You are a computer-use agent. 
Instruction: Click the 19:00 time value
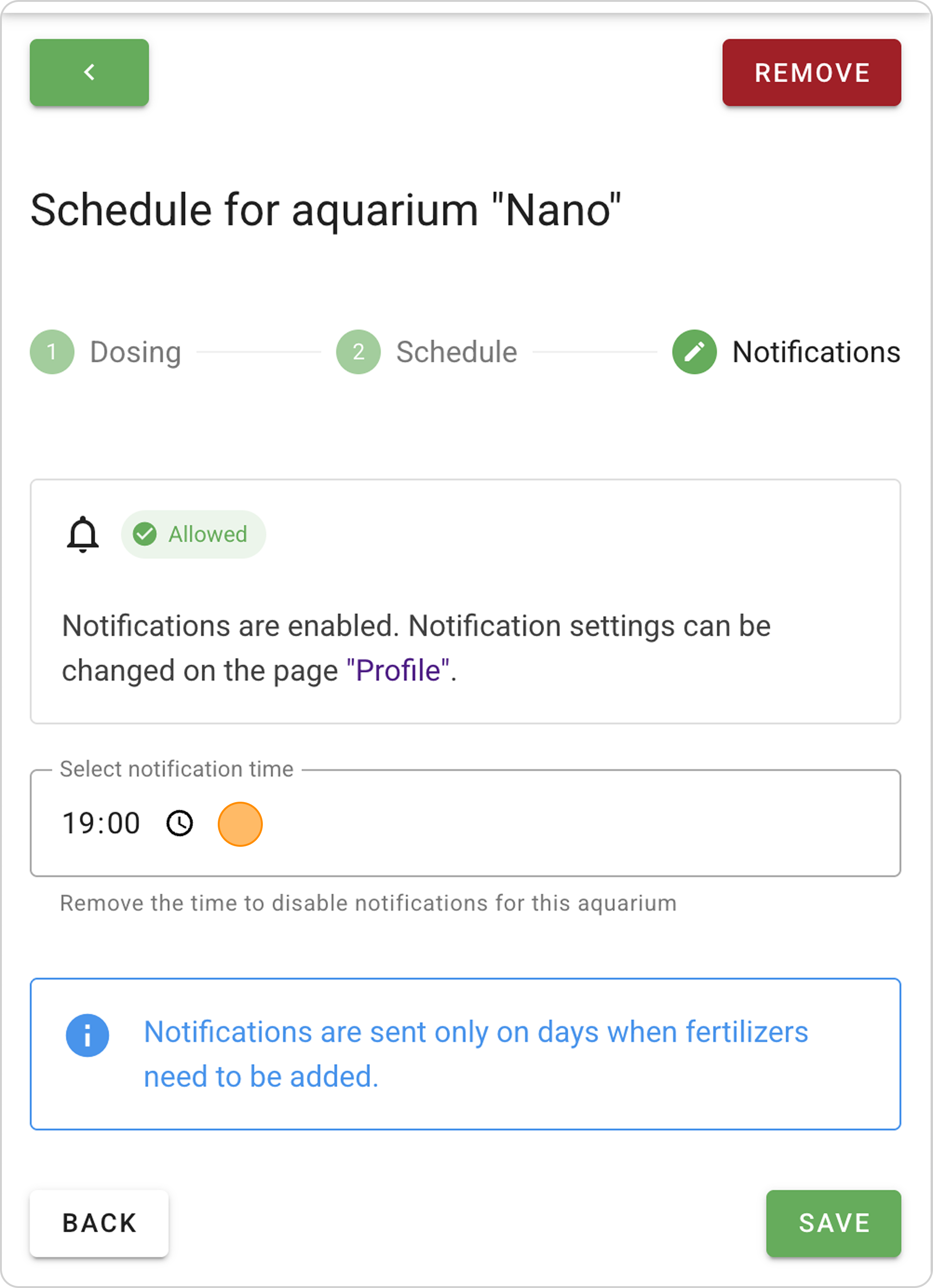[101, 823]
